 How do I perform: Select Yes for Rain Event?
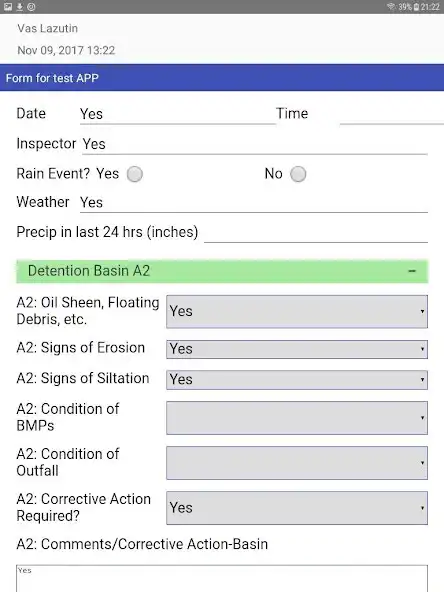(x=135, y=174)
